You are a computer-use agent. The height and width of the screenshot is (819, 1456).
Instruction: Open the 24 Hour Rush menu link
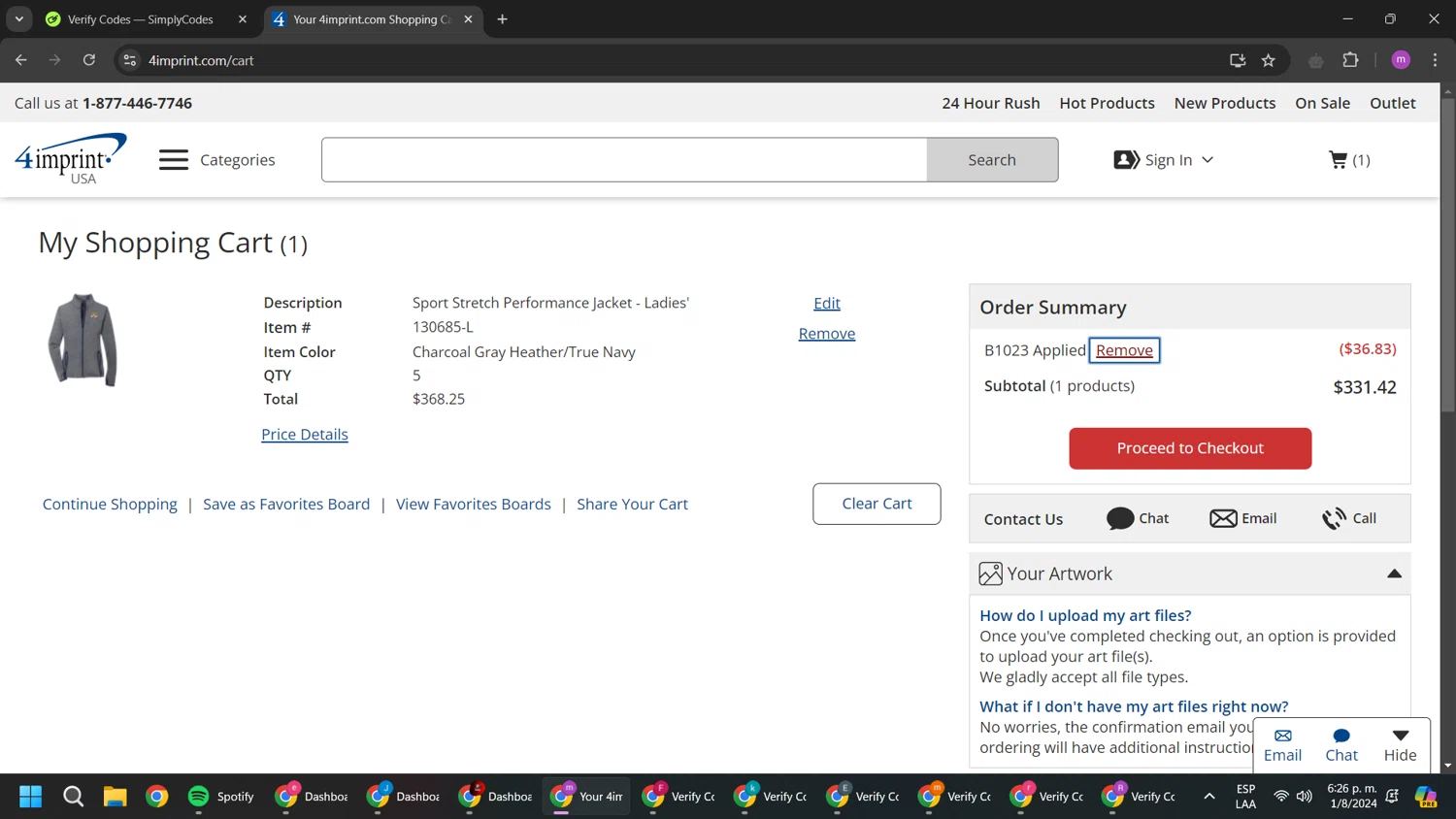990,103
